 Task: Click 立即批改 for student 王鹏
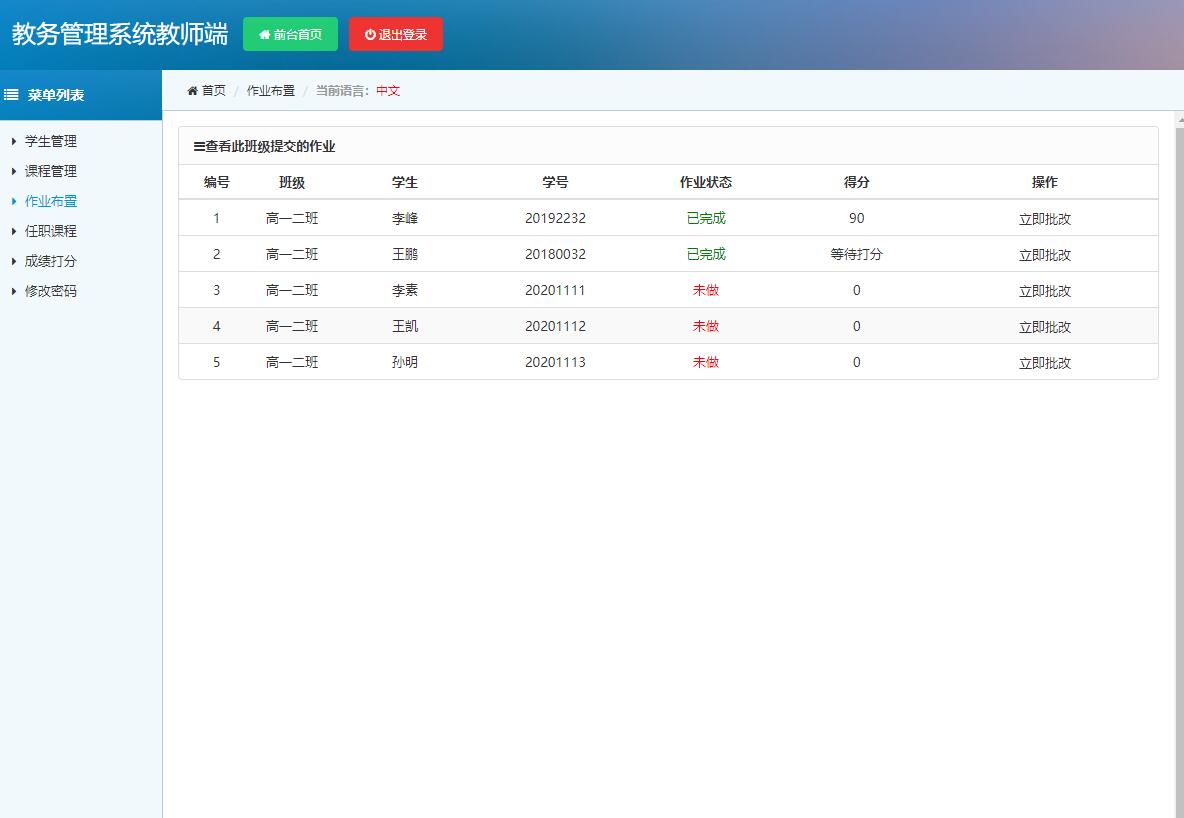pos(1044,254)
